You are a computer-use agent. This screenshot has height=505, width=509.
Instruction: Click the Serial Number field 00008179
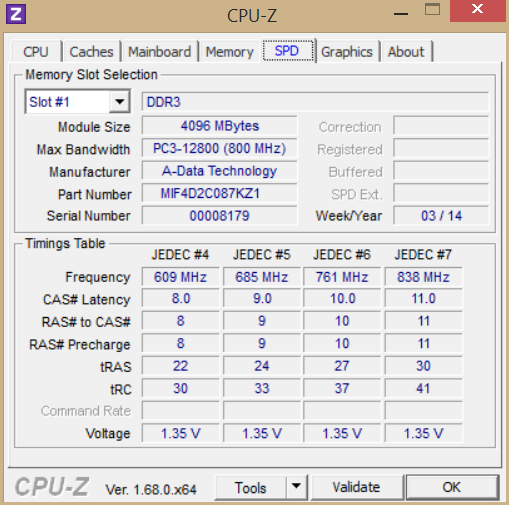click(x=219, y=216)
